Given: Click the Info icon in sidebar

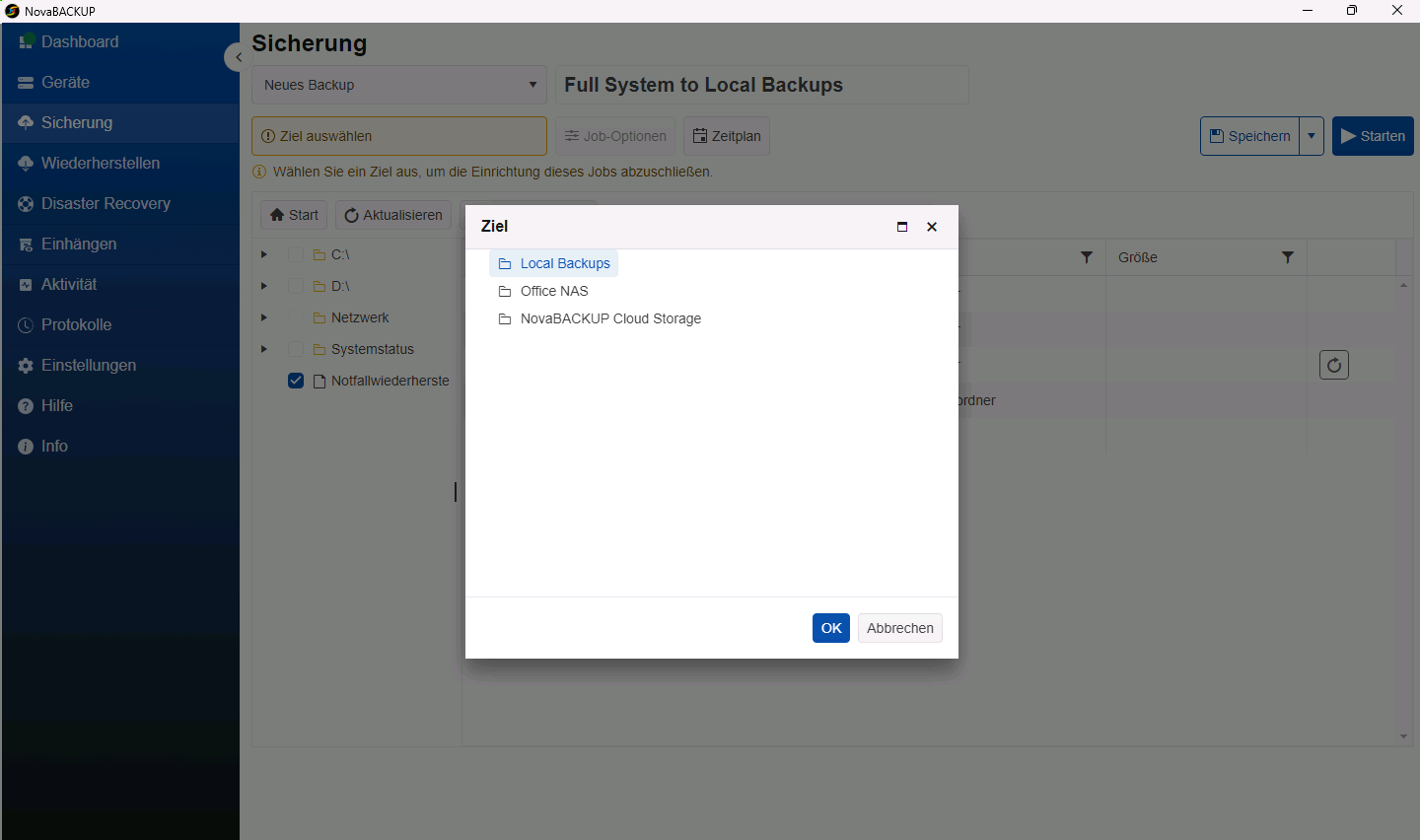Looking at the screenshot, I should pos(26,447).
